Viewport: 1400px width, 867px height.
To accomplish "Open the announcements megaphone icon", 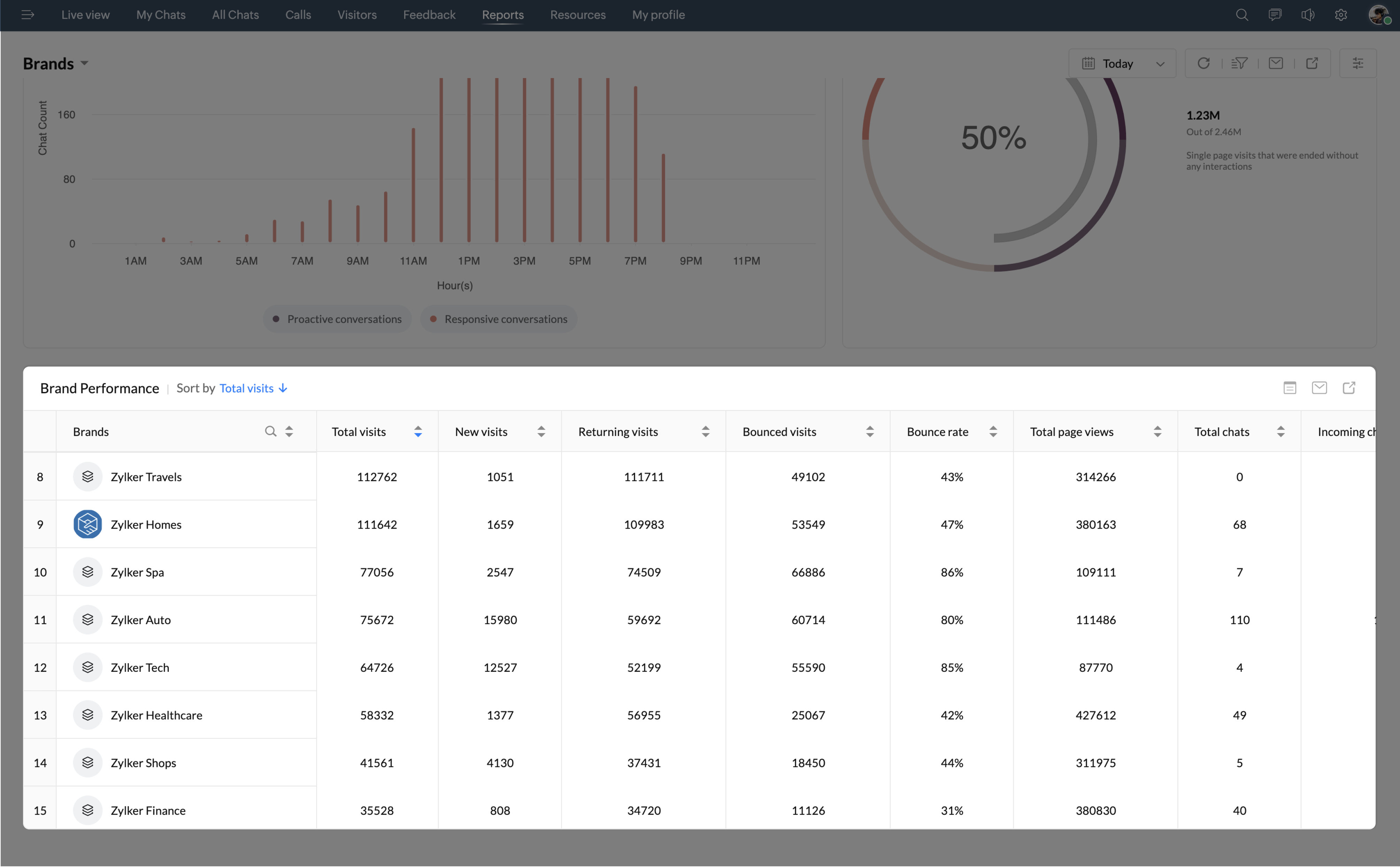I will click(x=1308, y=15).
